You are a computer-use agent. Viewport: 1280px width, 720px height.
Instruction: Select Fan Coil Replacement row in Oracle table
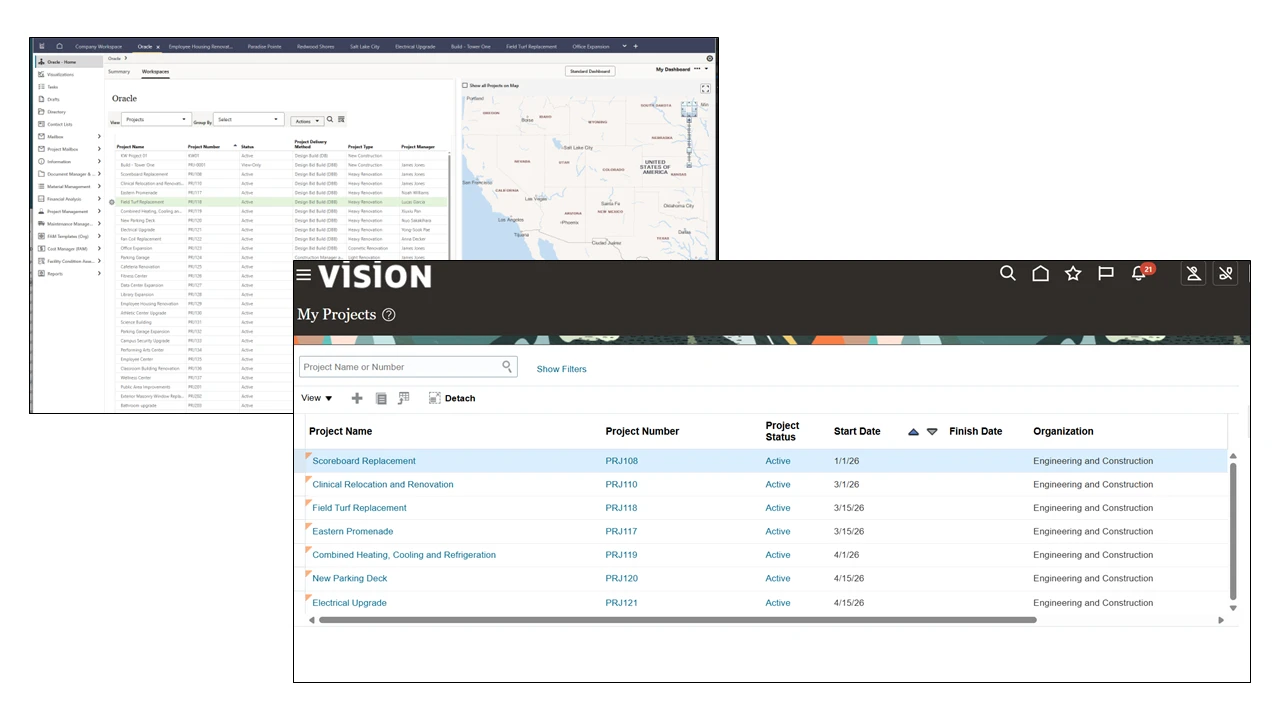(x=280, y=239)
